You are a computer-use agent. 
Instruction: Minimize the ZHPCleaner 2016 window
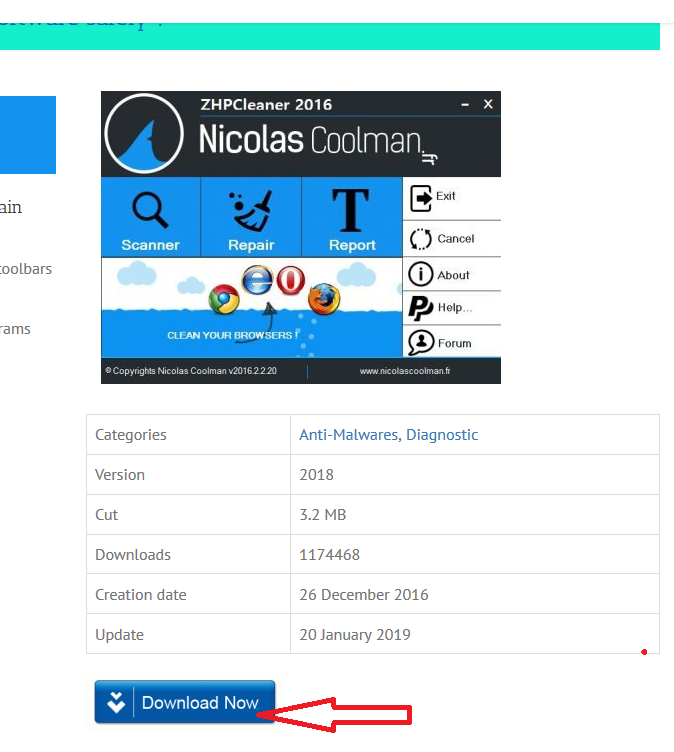click(x=465, y=105)
